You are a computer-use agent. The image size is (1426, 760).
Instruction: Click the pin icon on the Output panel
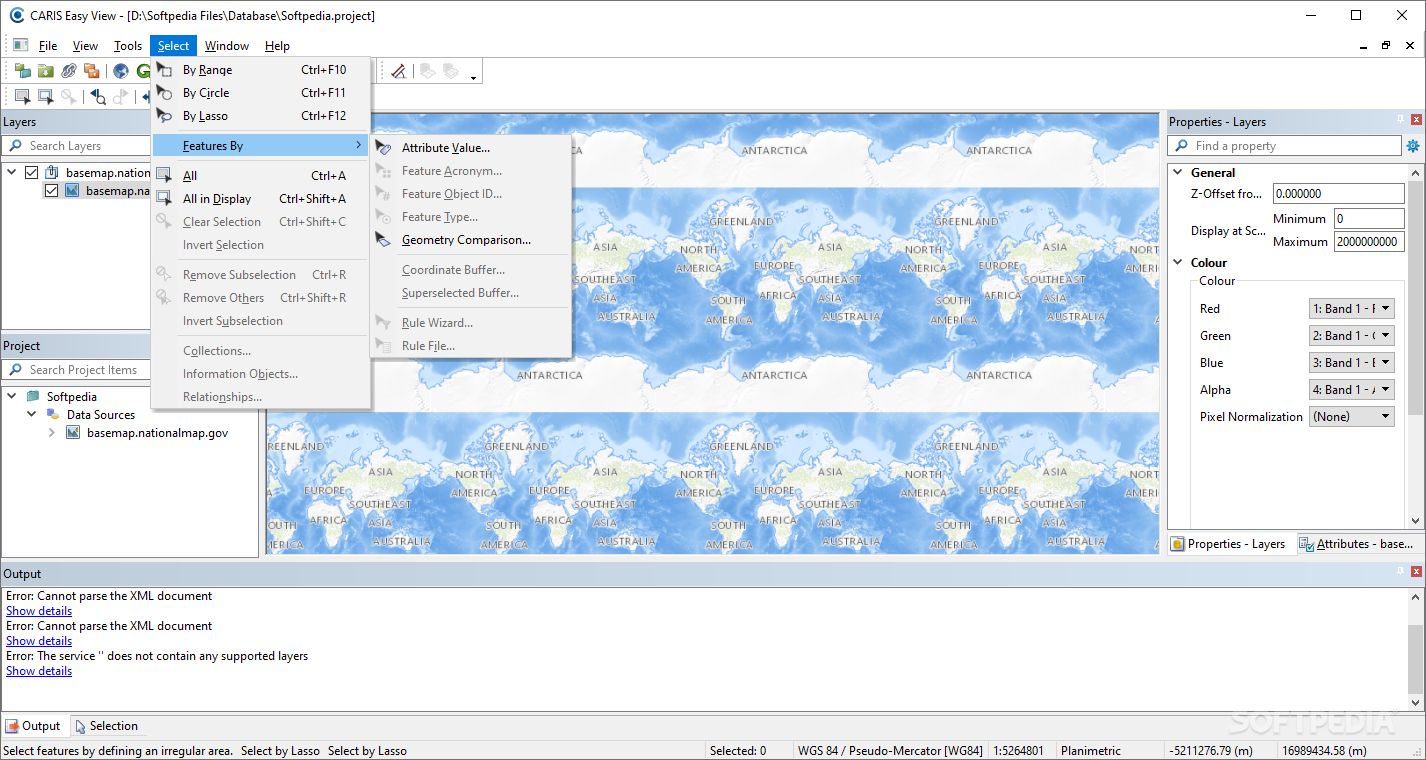click(x=1400, y=571)
